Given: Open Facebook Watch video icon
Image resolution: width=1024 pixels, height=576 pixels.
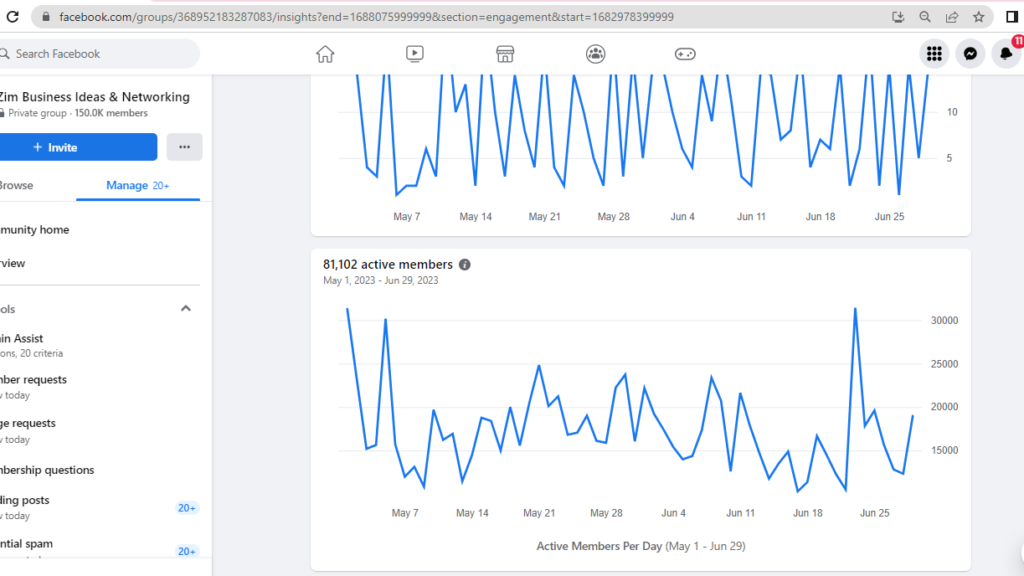Looking at the screenshot, I should coord(415,54).
